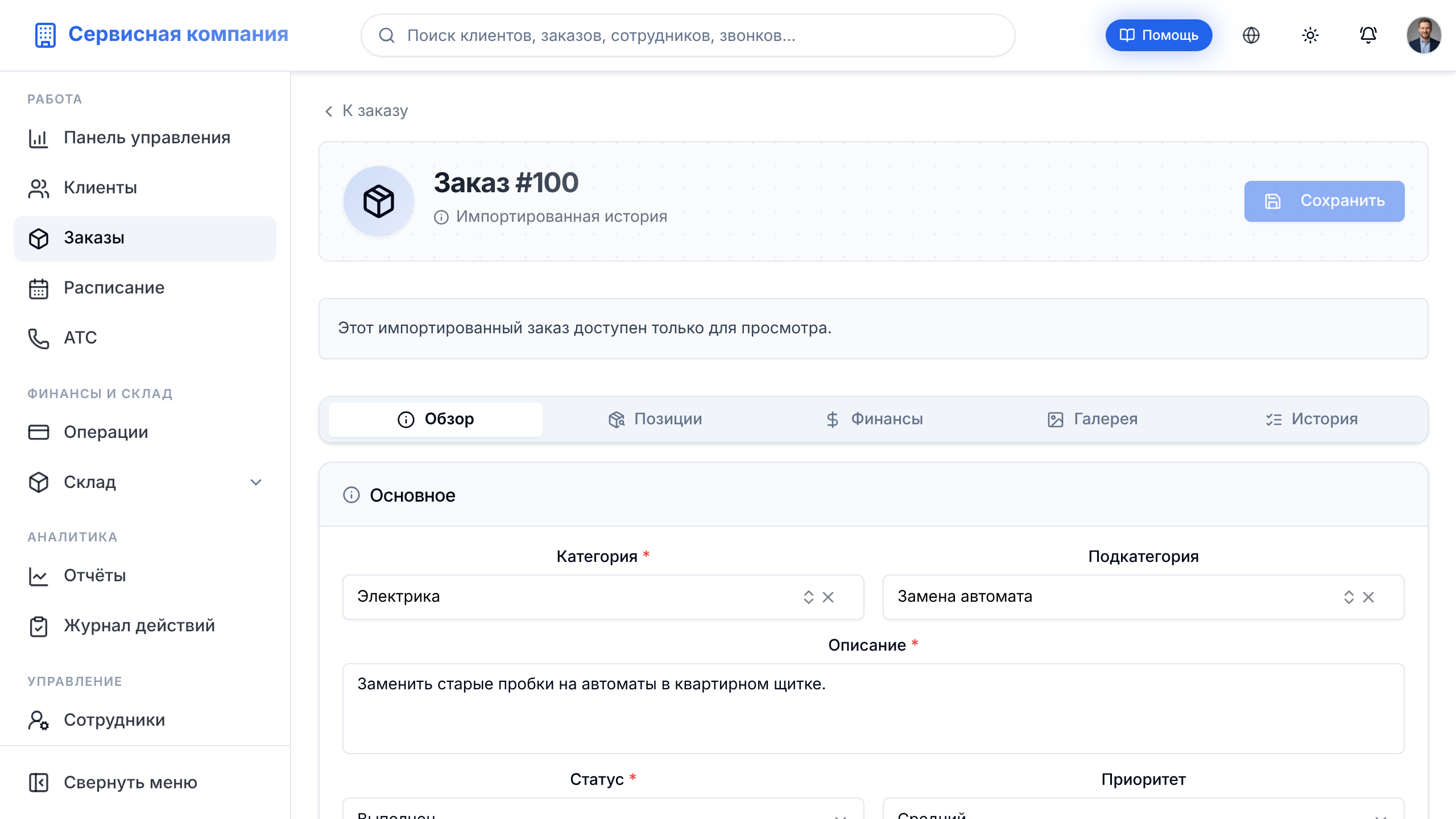
Task: Open the Подкатегория dropdown arrows
Action: (1349, 597)
